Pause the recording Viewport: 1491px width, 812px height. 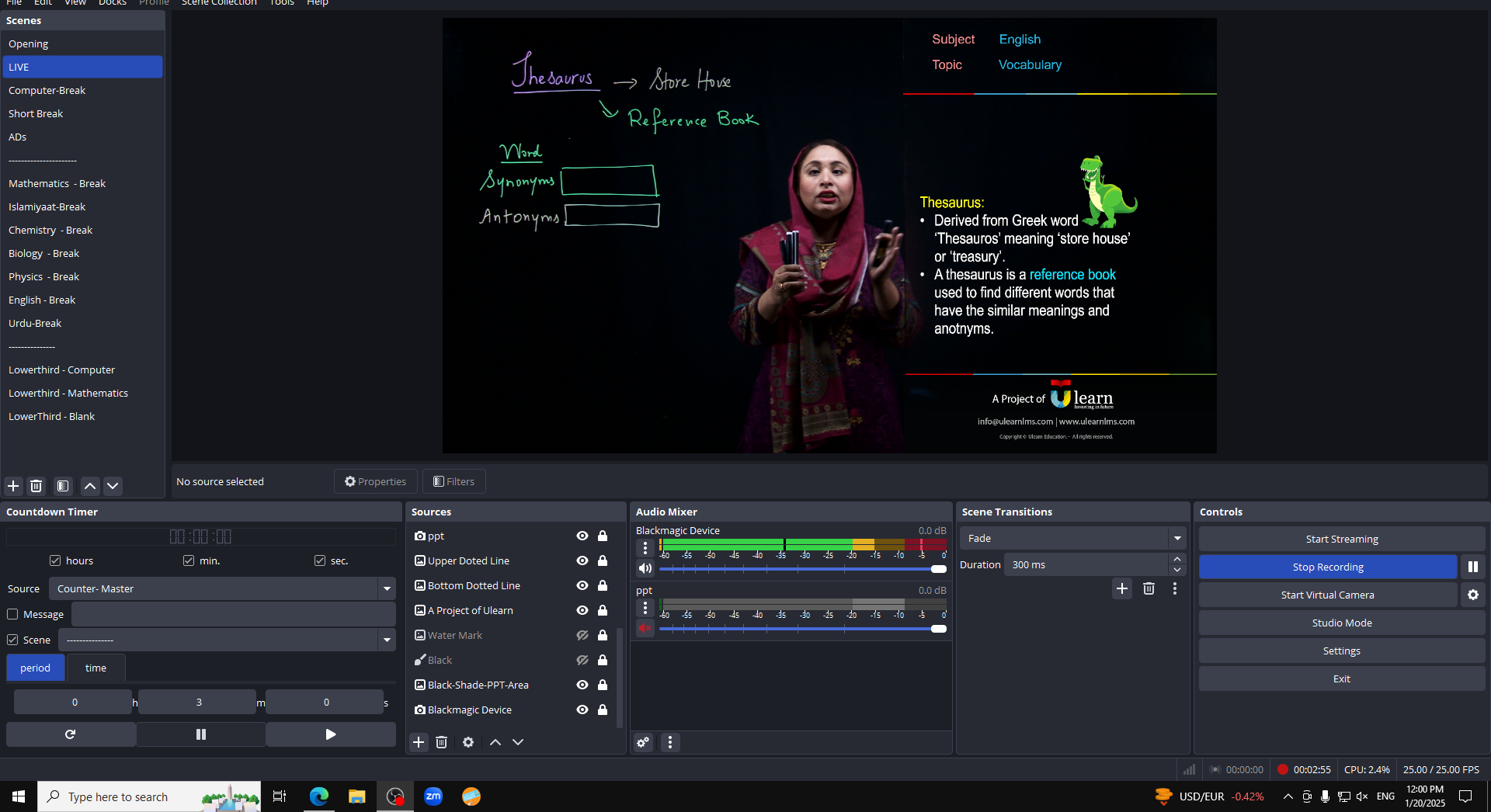tap(1473, 567)
